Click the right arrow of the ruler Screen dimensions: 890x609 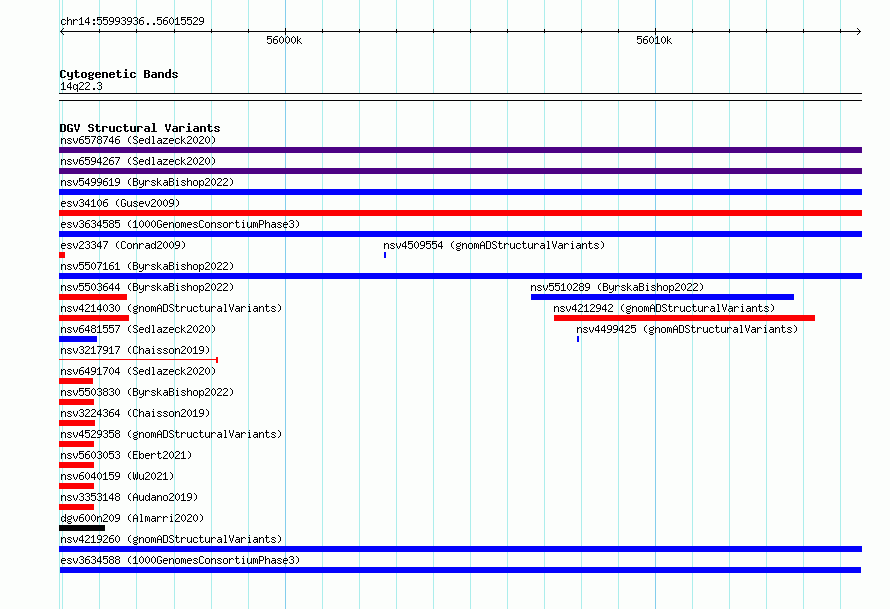pos(859,32)
